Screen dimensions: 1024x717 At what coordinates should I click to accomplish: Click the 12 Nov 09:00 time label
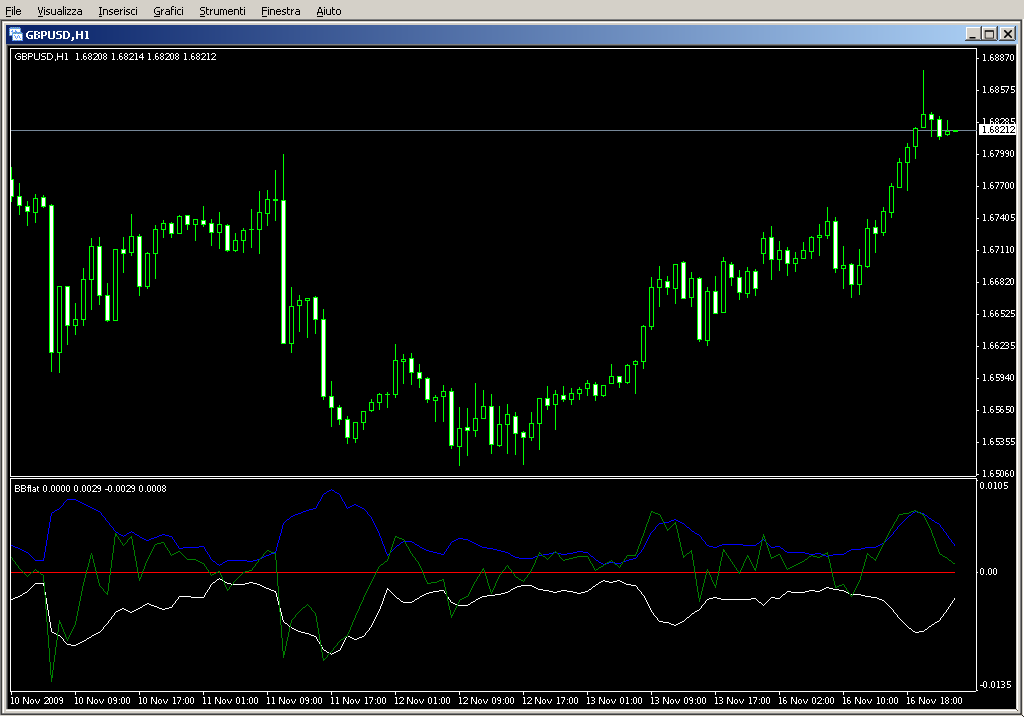[x=487, y=701]
